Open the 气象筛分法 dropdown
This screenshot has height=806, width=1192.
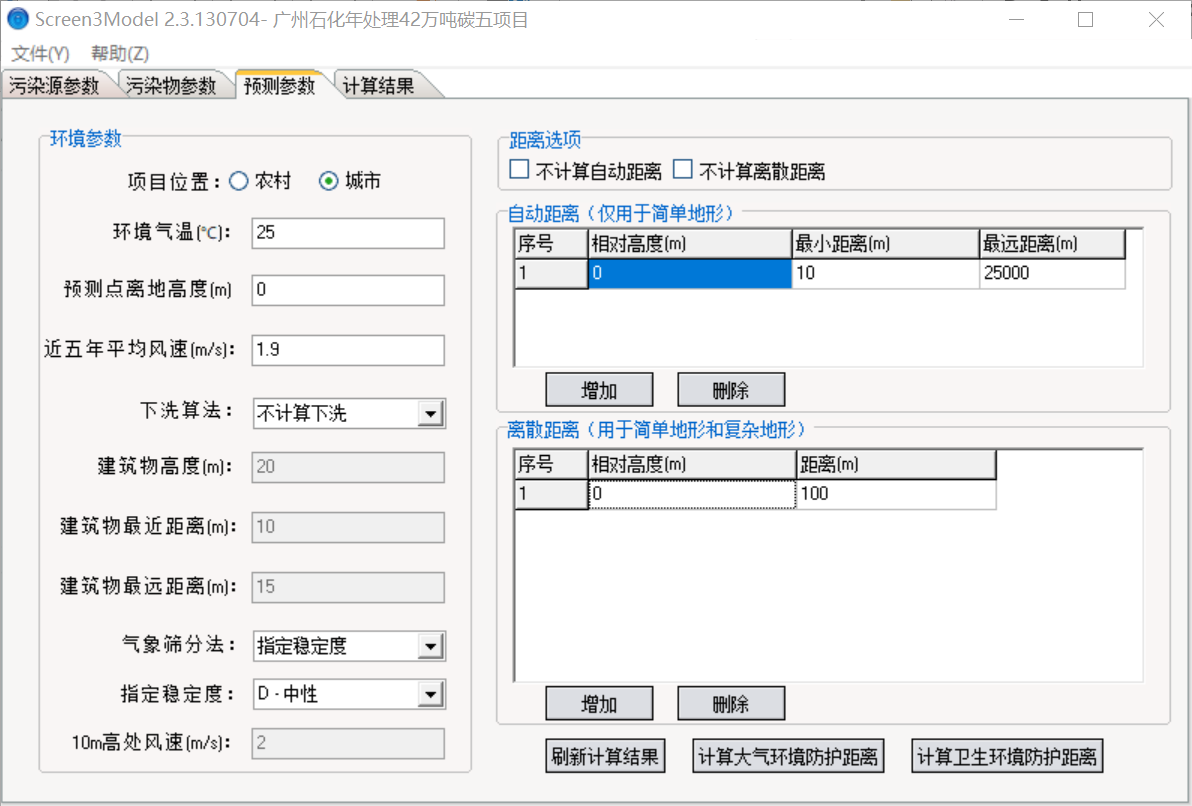[x=431, y=647]
